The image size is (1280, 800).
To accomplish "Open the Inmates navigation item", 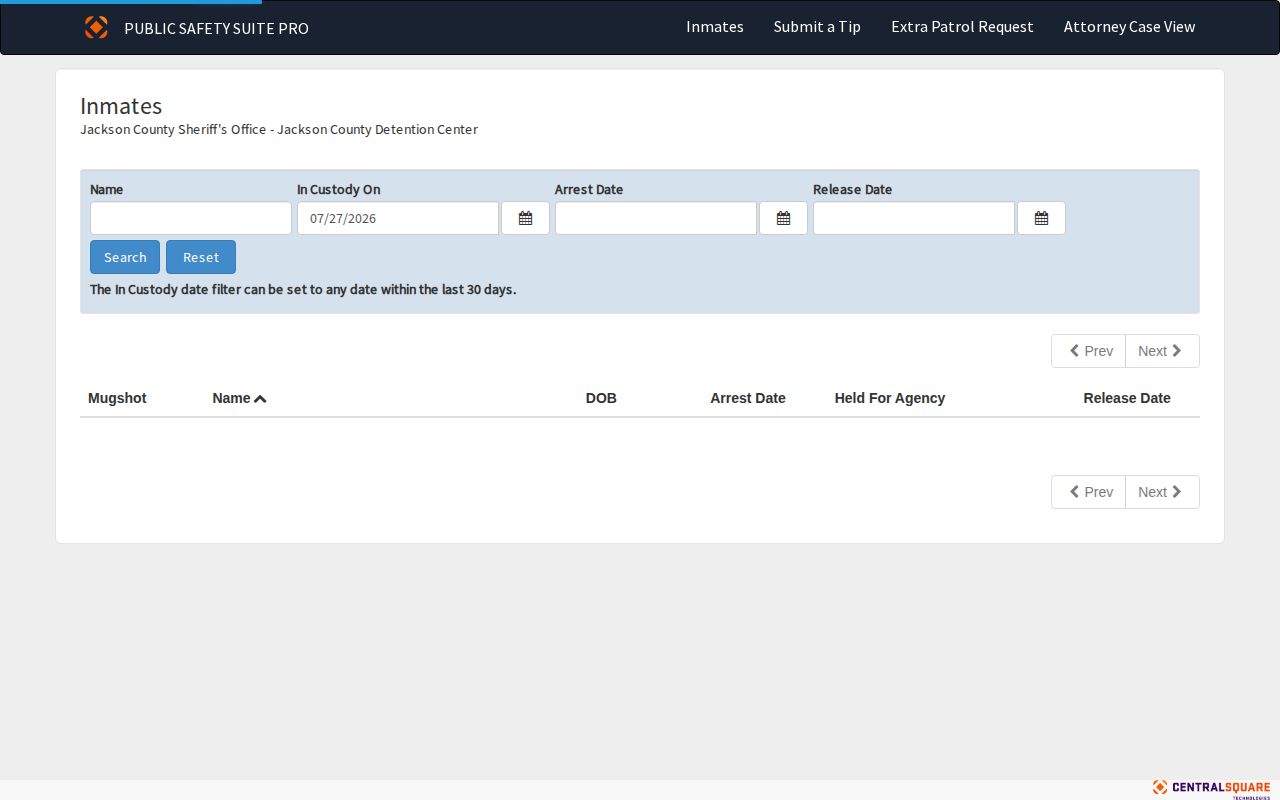I will pyautogui.click(x=715, y=27).
